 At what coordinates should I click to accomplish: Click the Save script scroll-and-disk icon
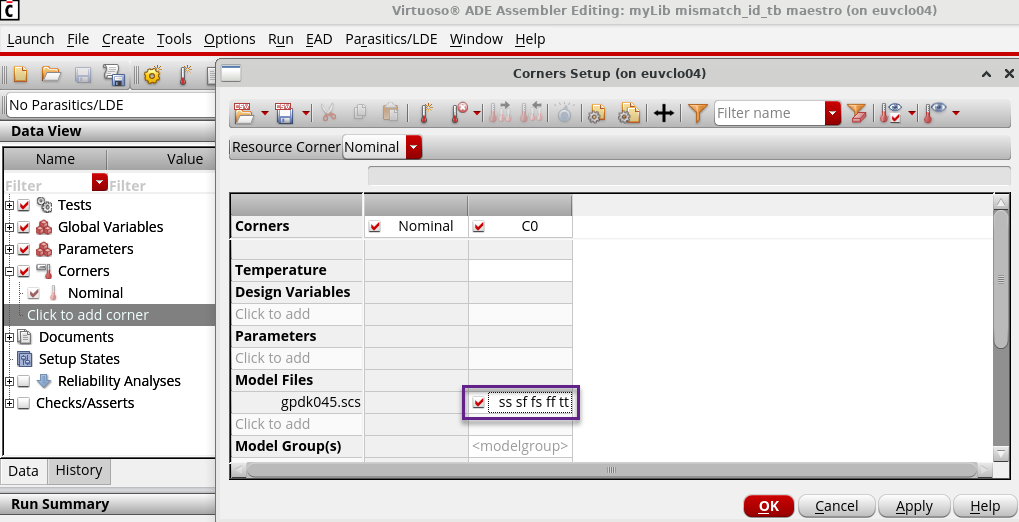(114, 75)
